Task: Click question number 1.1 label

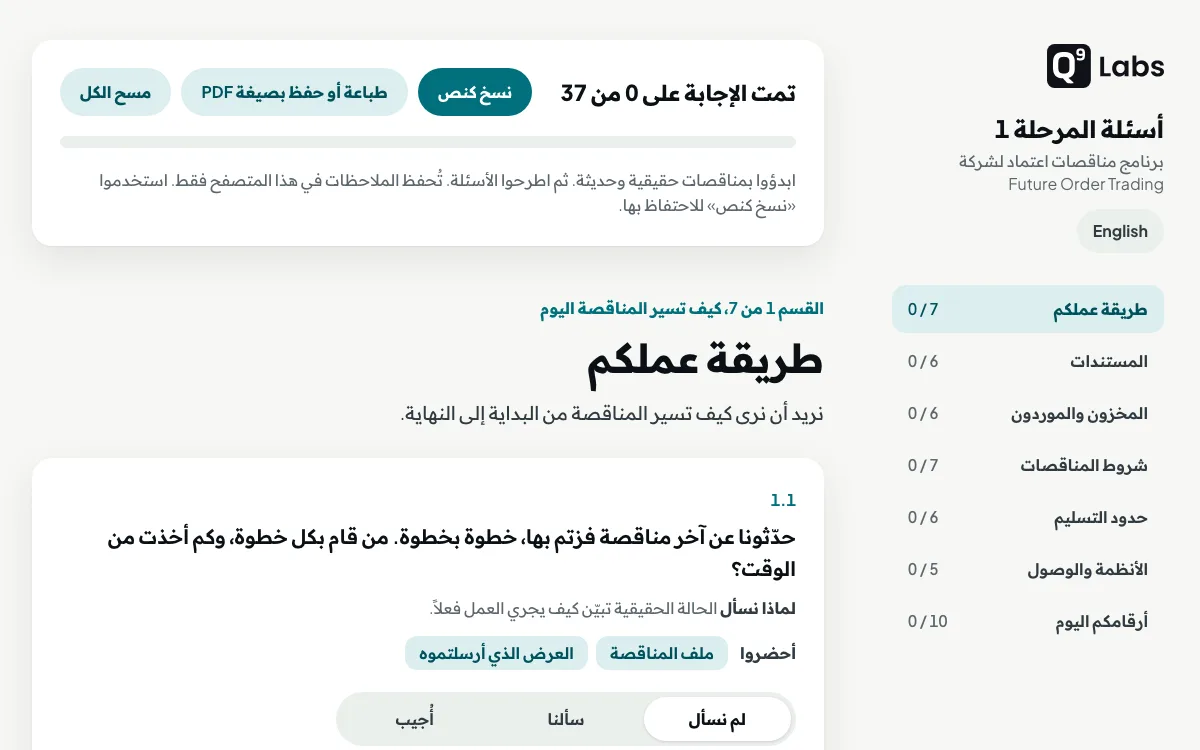Action: [x=783, y=500]
